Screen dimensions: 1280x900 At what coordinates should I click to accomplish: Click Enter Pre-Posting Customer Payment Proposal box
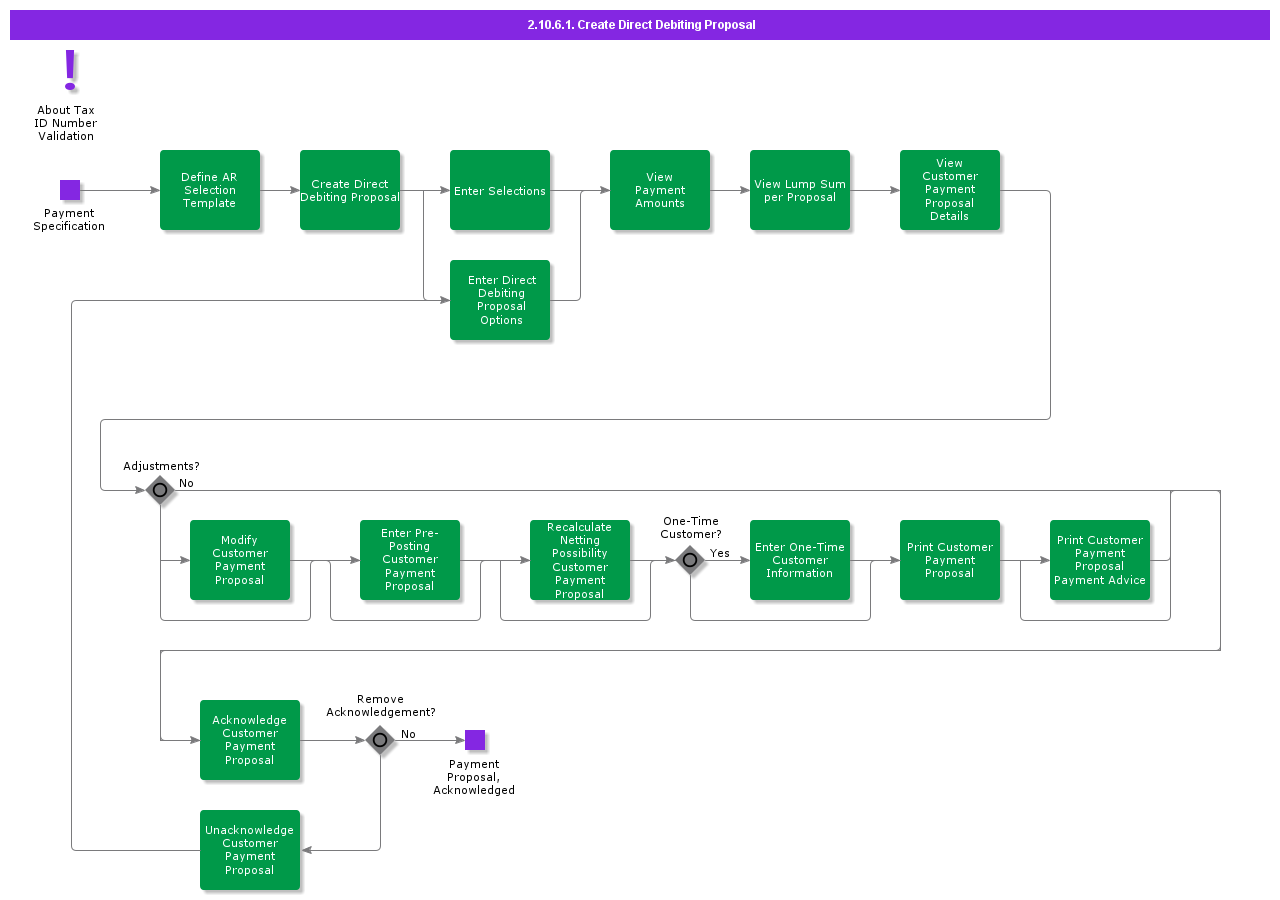(x=410, y=560)
